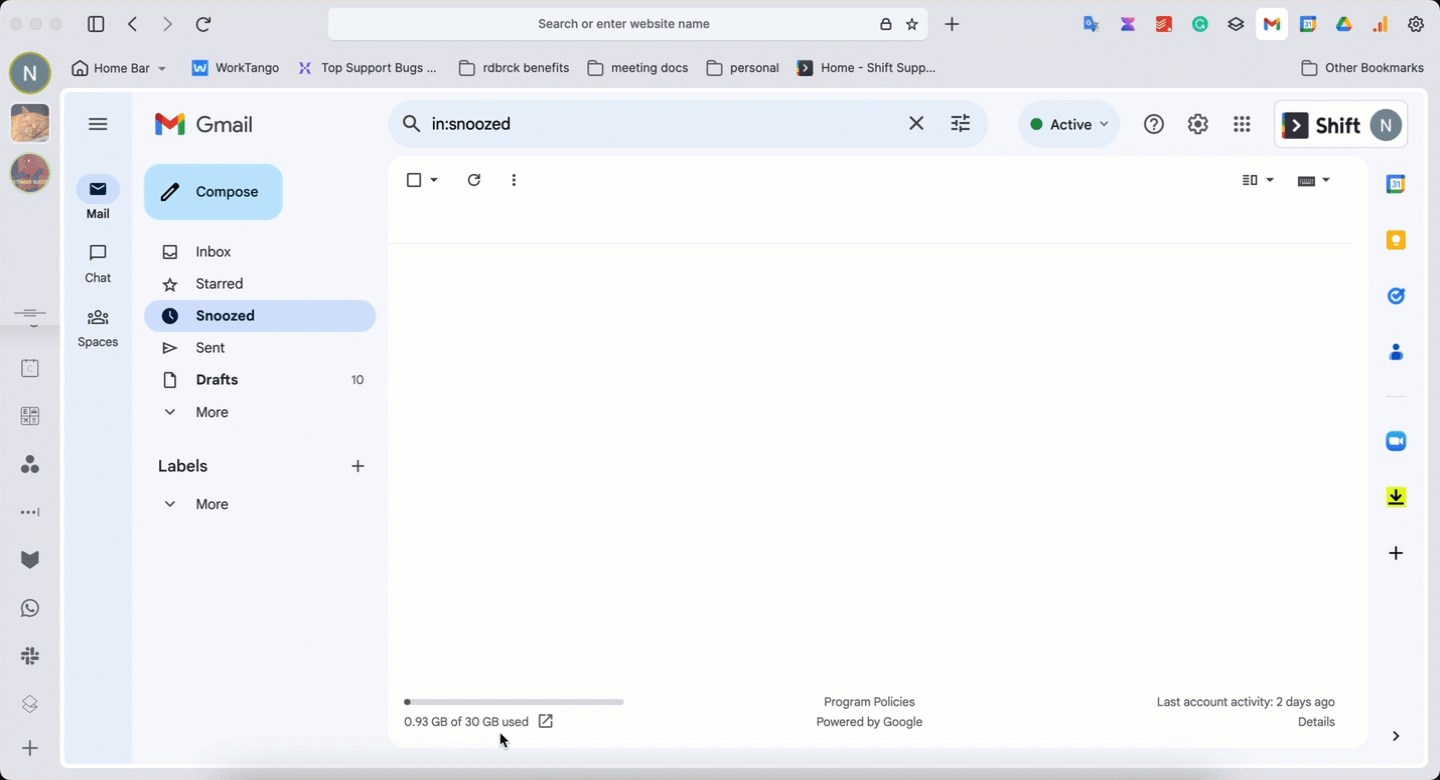Image resolution: width=1440 pixels, height=780 pixels.
Task: Open Shift settings gear in top bar
Action: click(1416, 24)
